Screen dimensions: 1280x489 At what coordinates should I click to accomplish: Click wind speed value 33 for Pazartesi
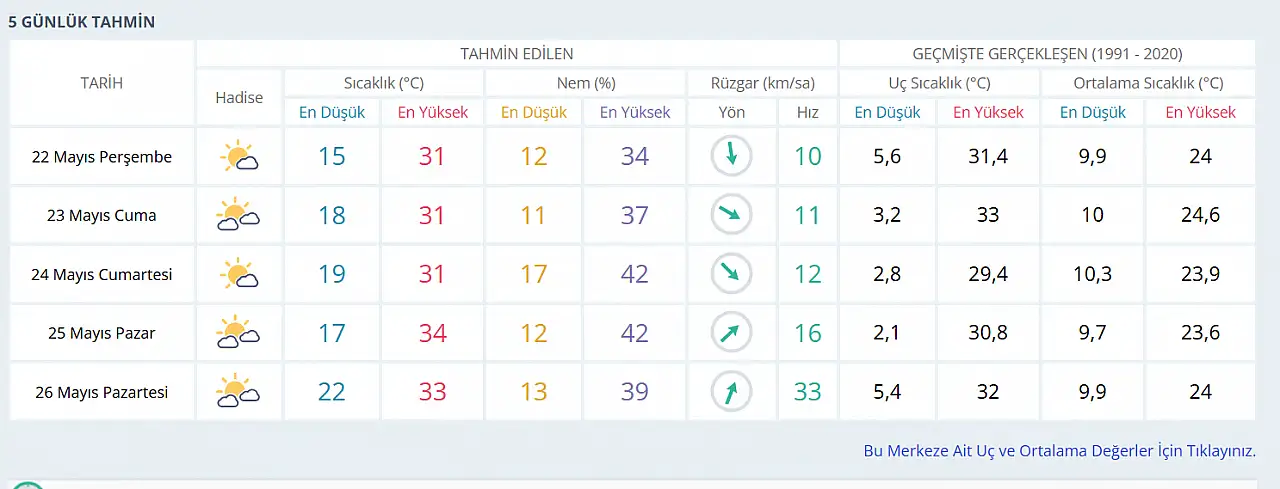[808, 392]
